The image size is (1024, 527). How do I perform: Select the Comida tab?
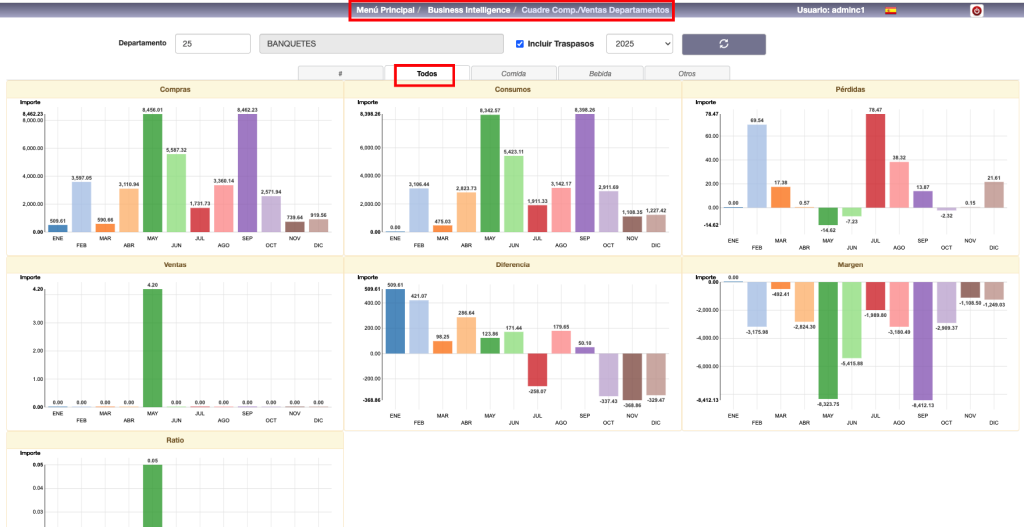coord(513,74)
